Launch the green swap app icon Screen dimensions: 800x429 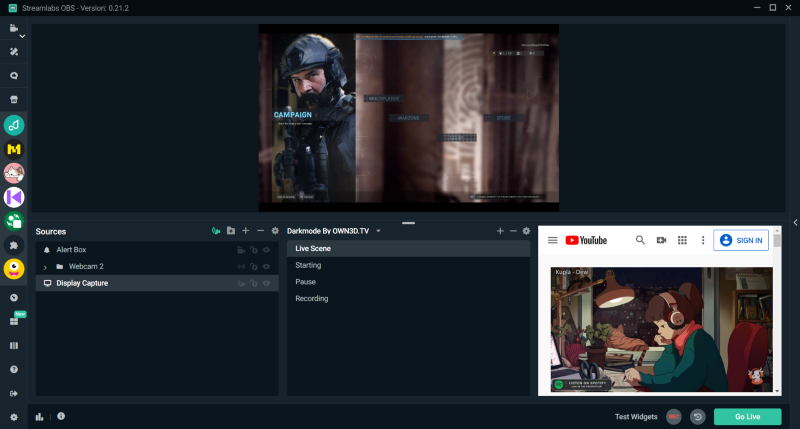(x=14, y=221)
